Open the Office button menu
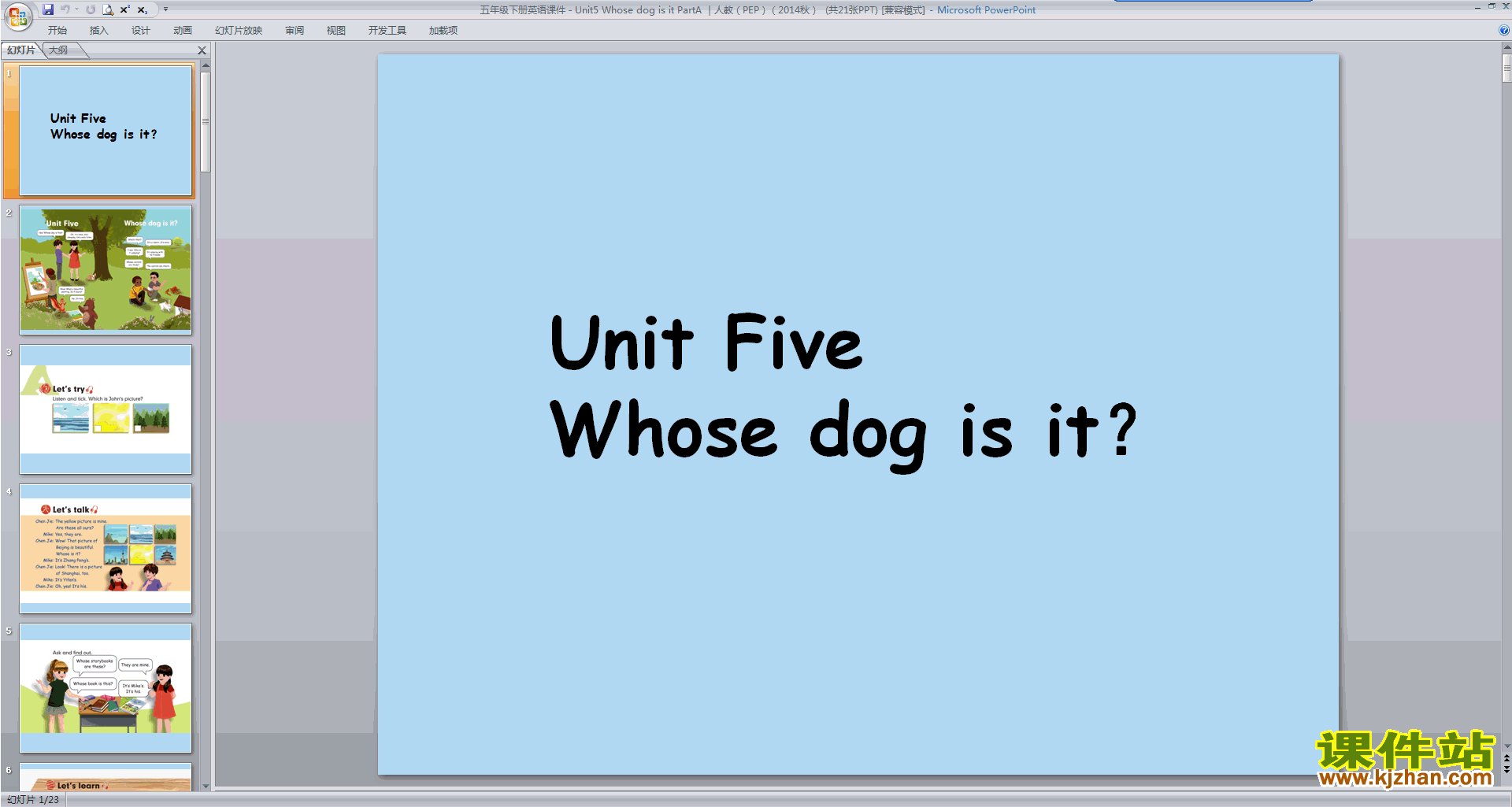The image size is (1512, 807). 18,16
